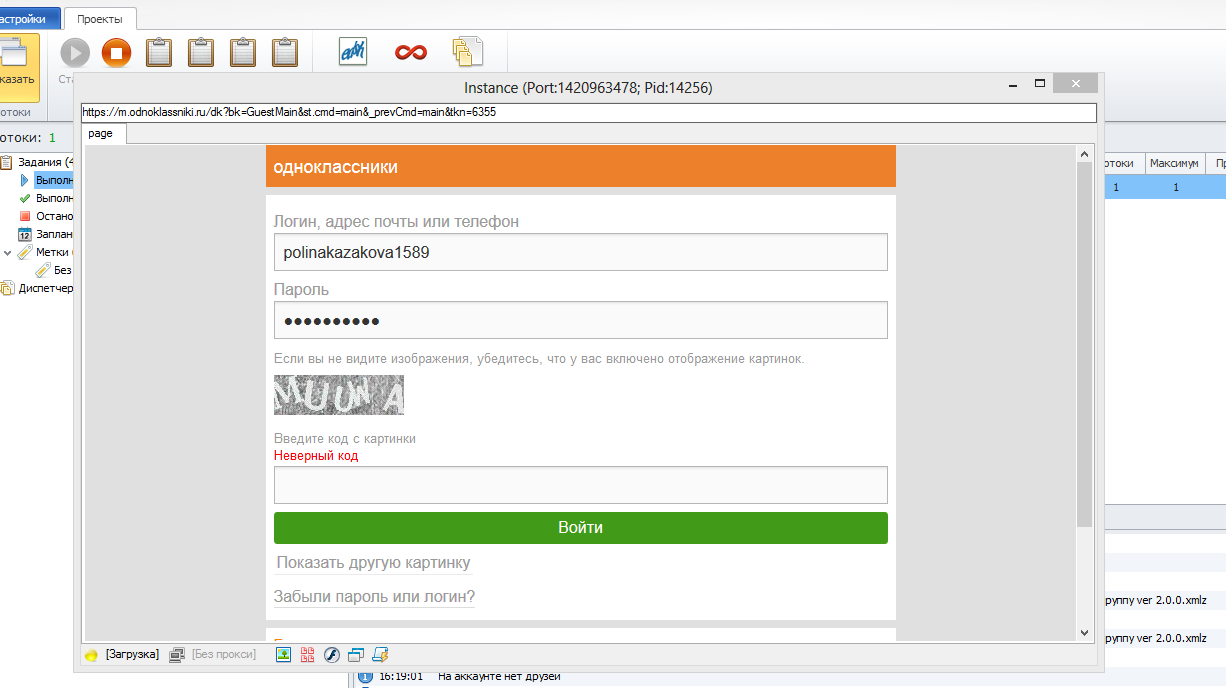Close the Instance window
Viewport: 1226px width, 688px height.
point(1076,84)
